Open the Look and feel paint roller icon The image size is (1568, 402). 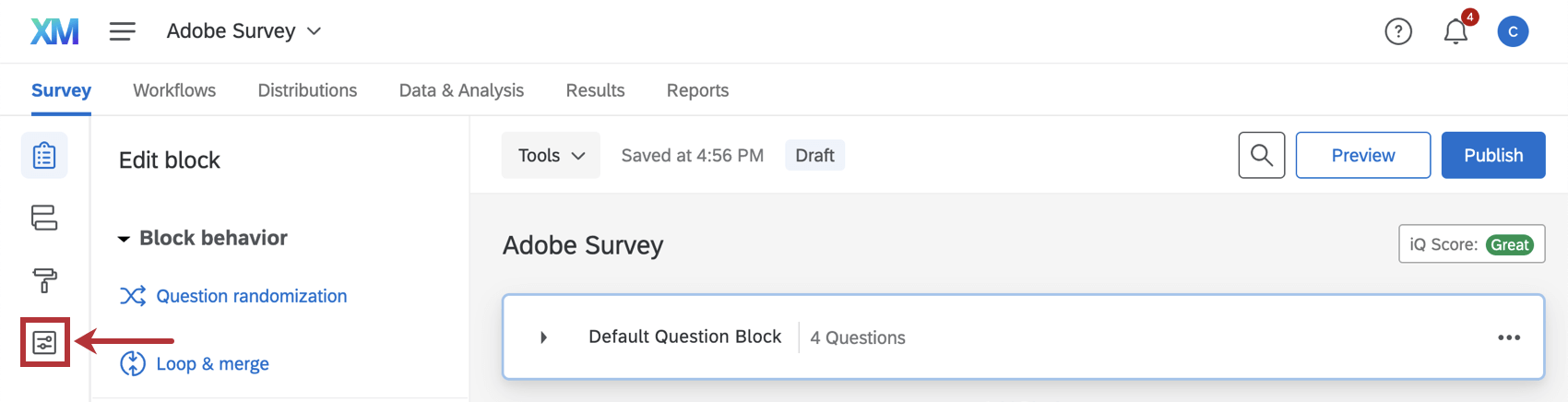(44, 280)
